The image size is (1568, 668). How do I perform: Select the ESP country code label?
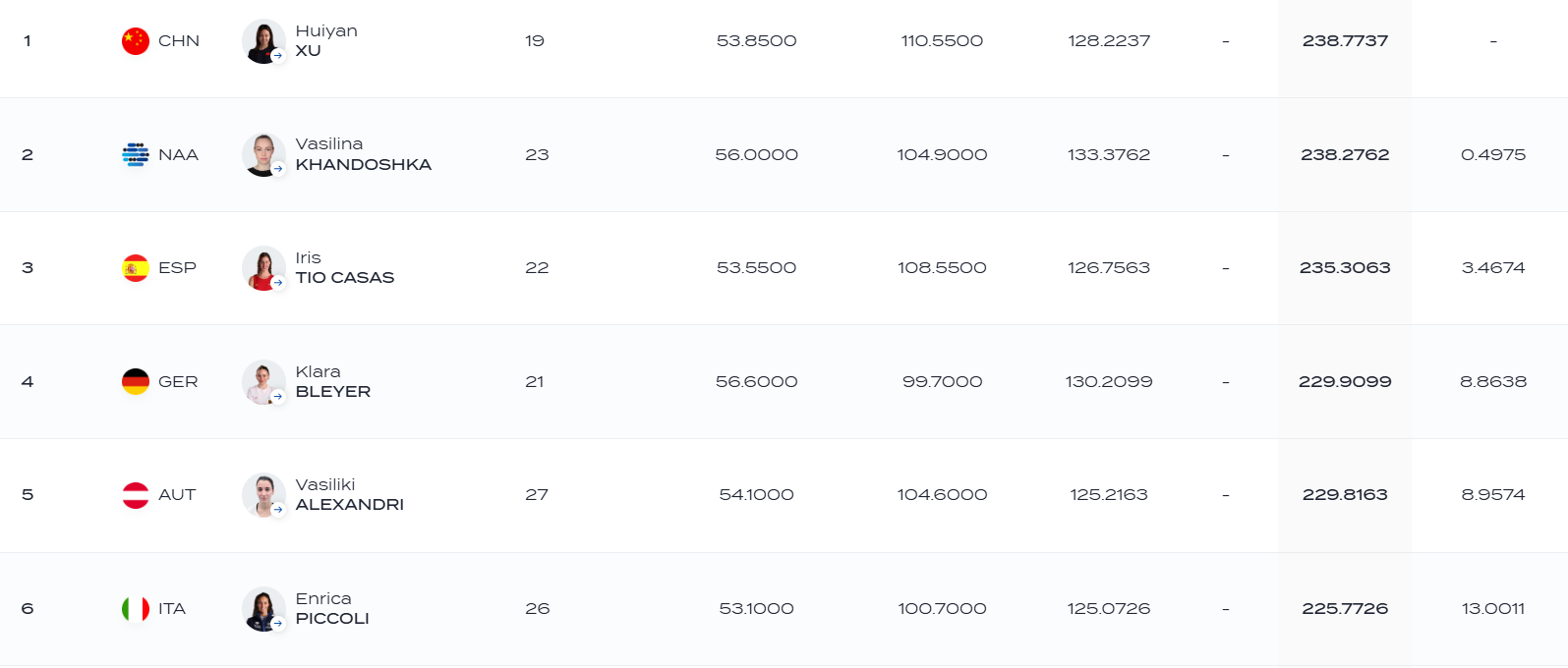pyautogui.click(x=177, y=268)
